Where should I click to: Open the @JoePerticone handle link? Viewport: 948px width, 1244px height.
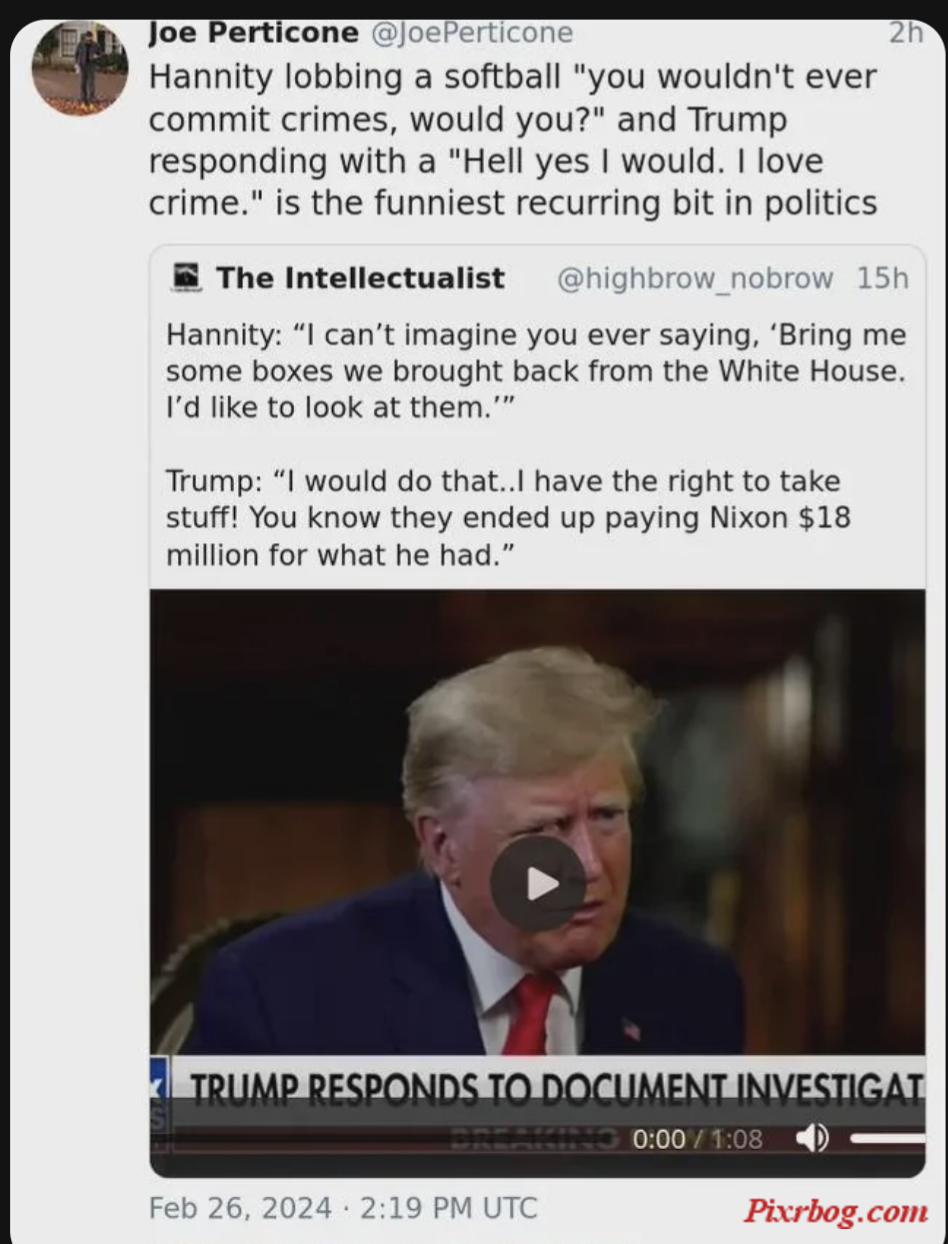472,33
